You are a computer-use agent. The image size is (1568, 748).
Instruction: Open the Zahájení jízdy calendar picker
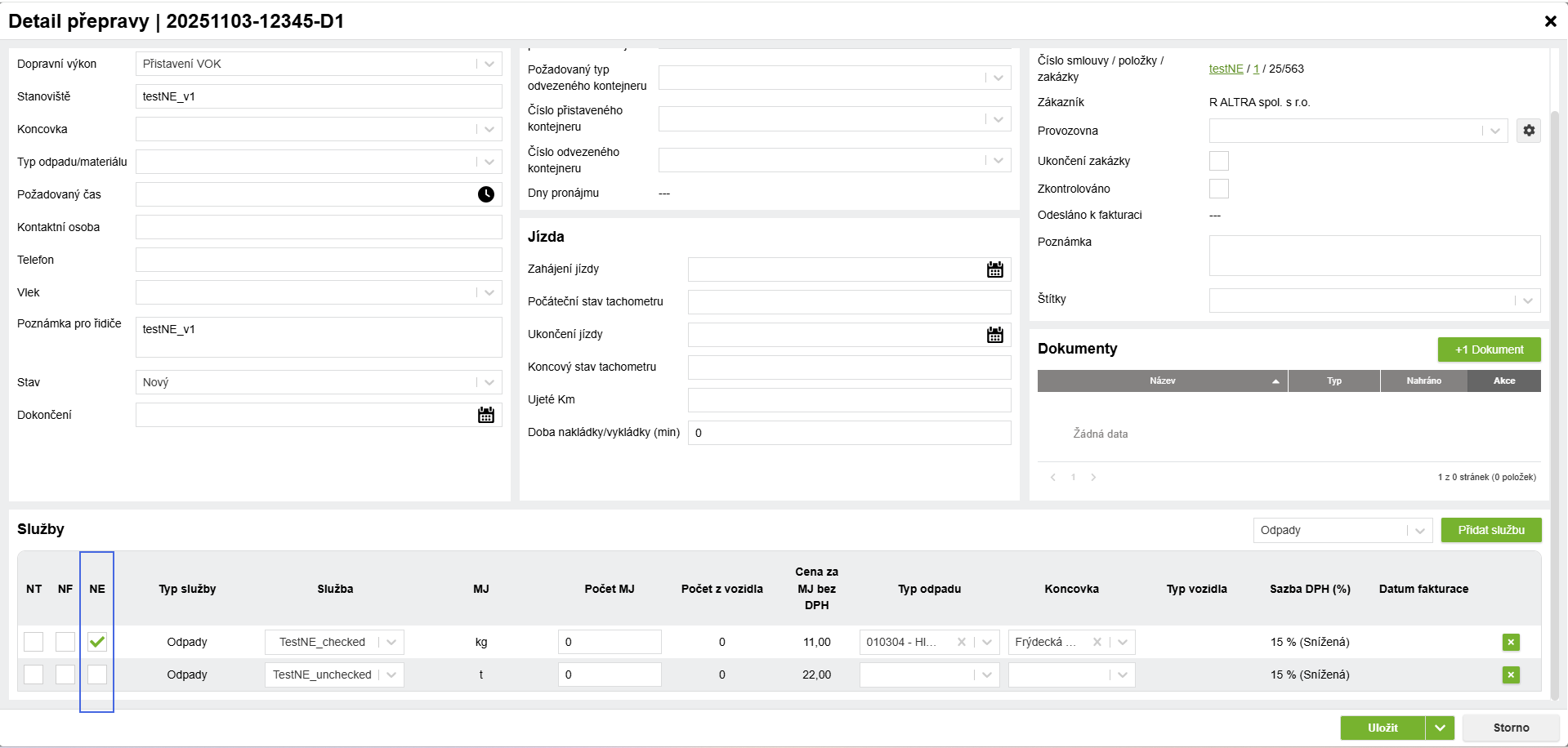(x=994, y=269)
